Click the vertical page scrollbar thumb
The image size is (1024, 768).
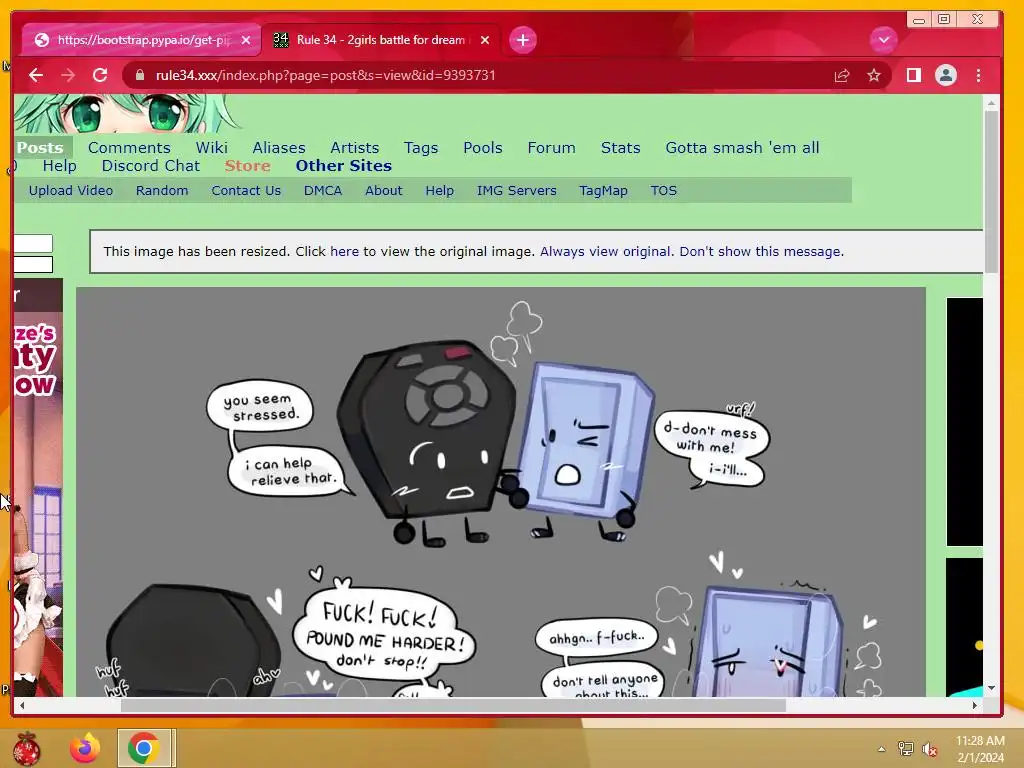(991, 192)
